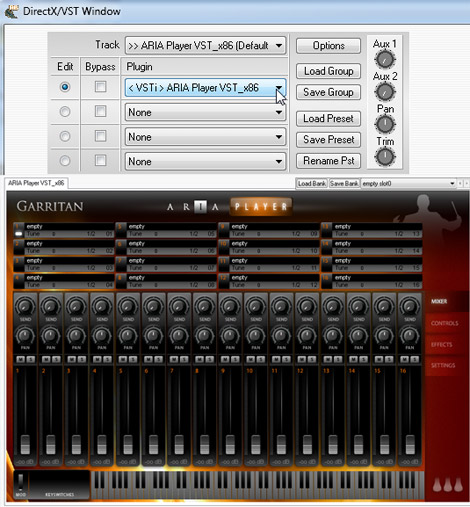This screenshot has height=507, width=470.
Task: Click channel 1 volume fader
Action: tap(25, 444)
